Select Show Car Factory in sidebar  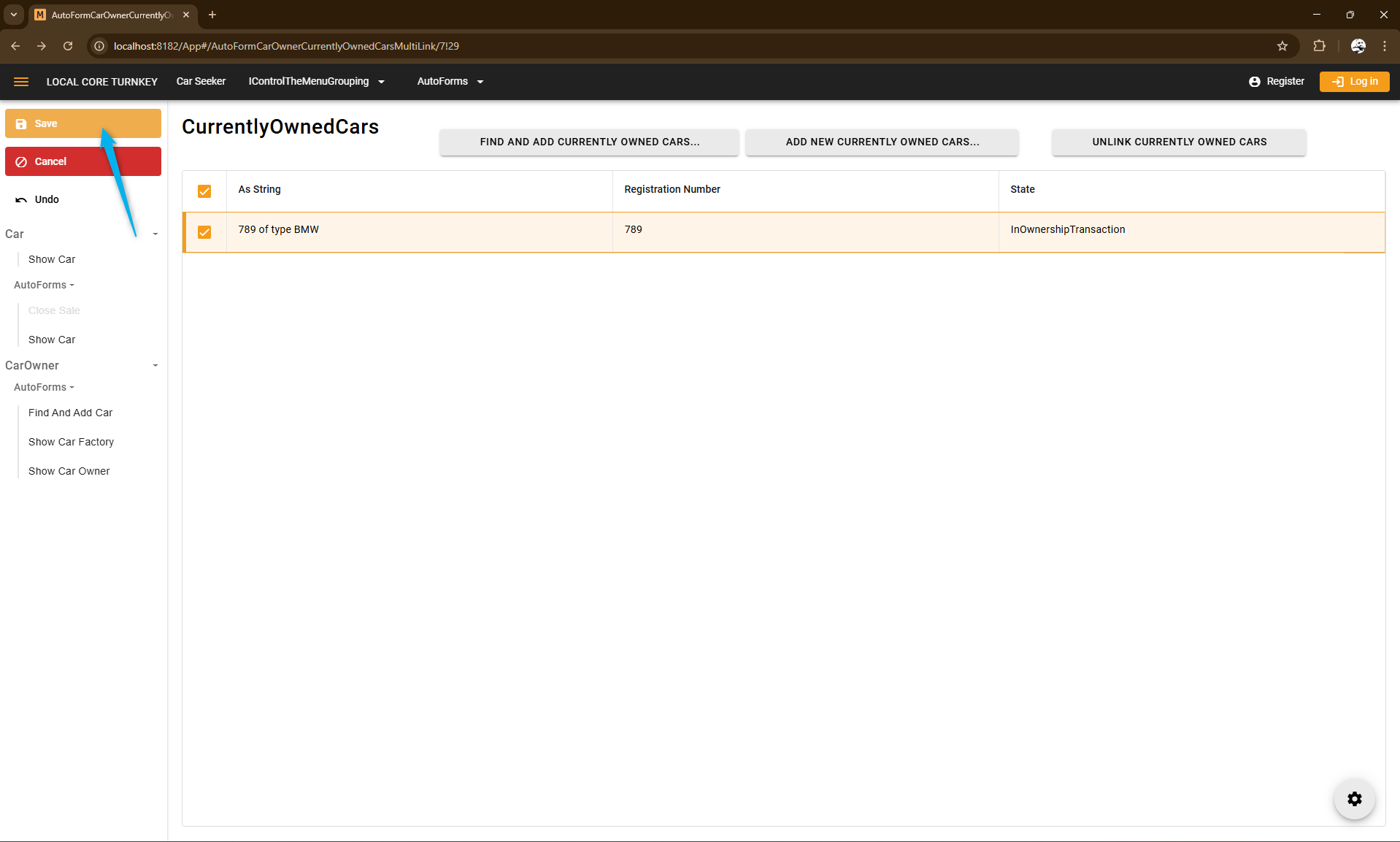click(71, 442)
